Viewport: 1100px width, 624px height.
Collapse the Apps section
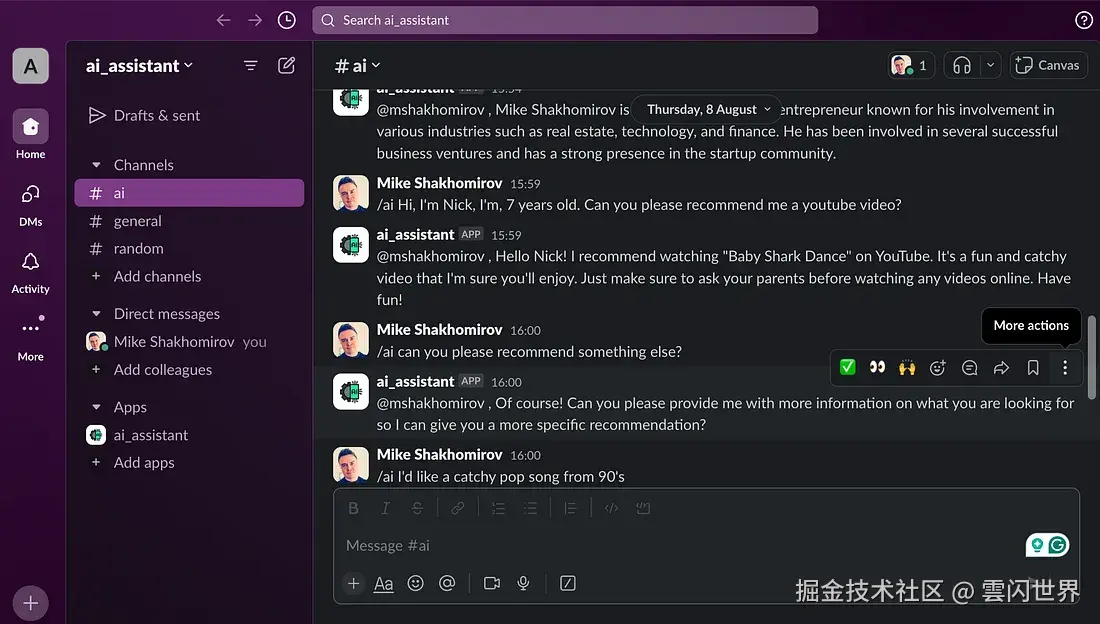97,407
